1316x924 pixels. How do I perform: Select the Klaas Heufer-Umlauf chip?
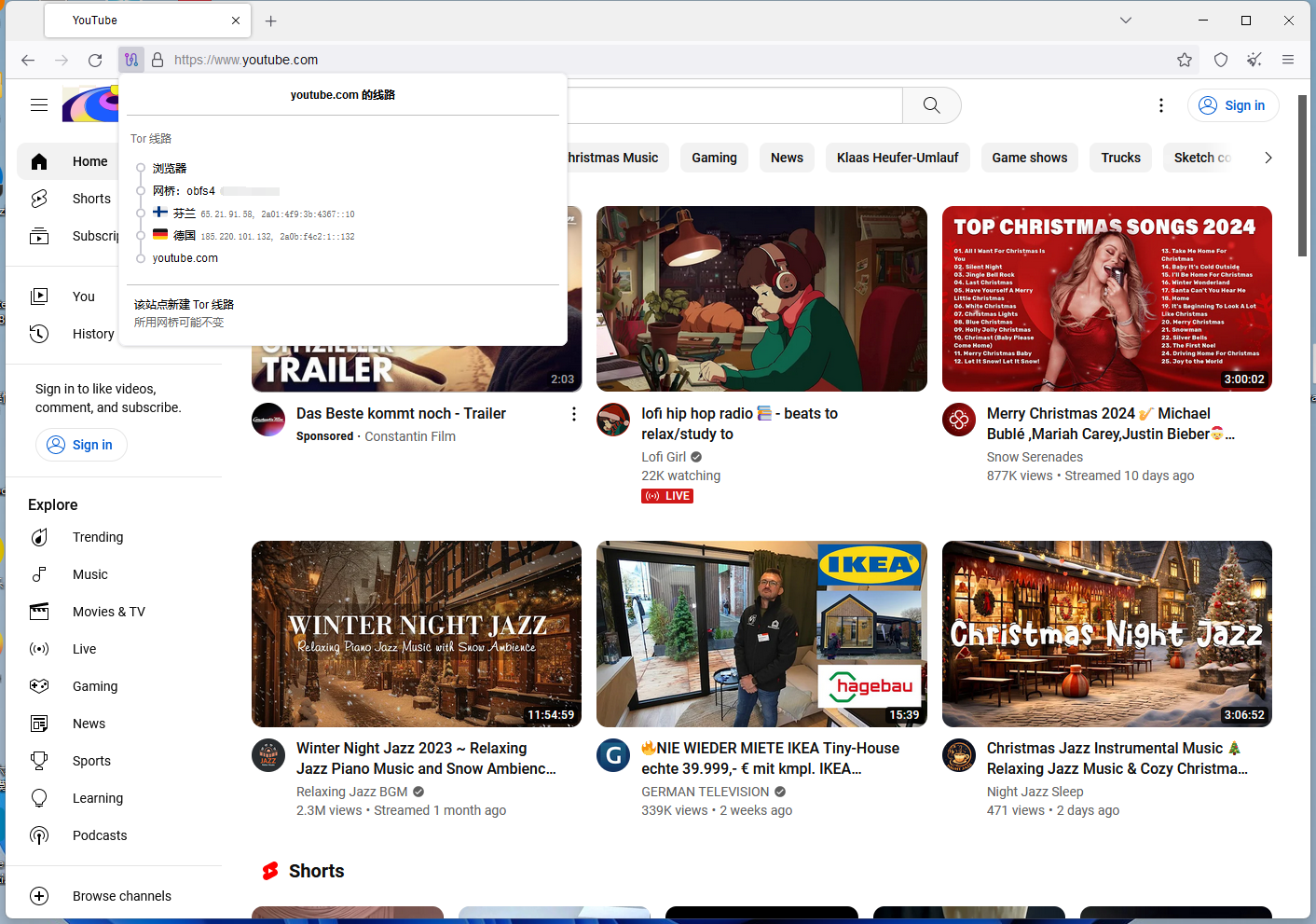pos(898,158)
